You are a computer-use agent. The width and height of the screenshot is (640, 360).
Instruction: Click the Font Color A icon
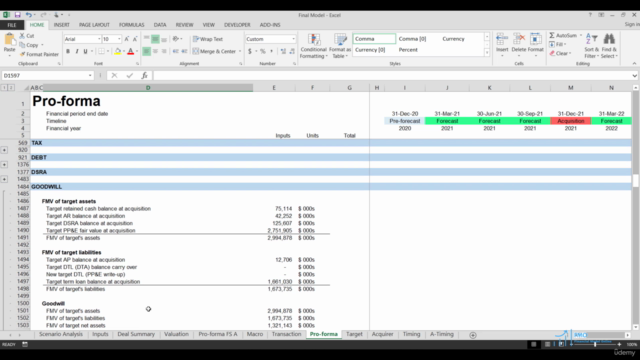coord(131,51)
